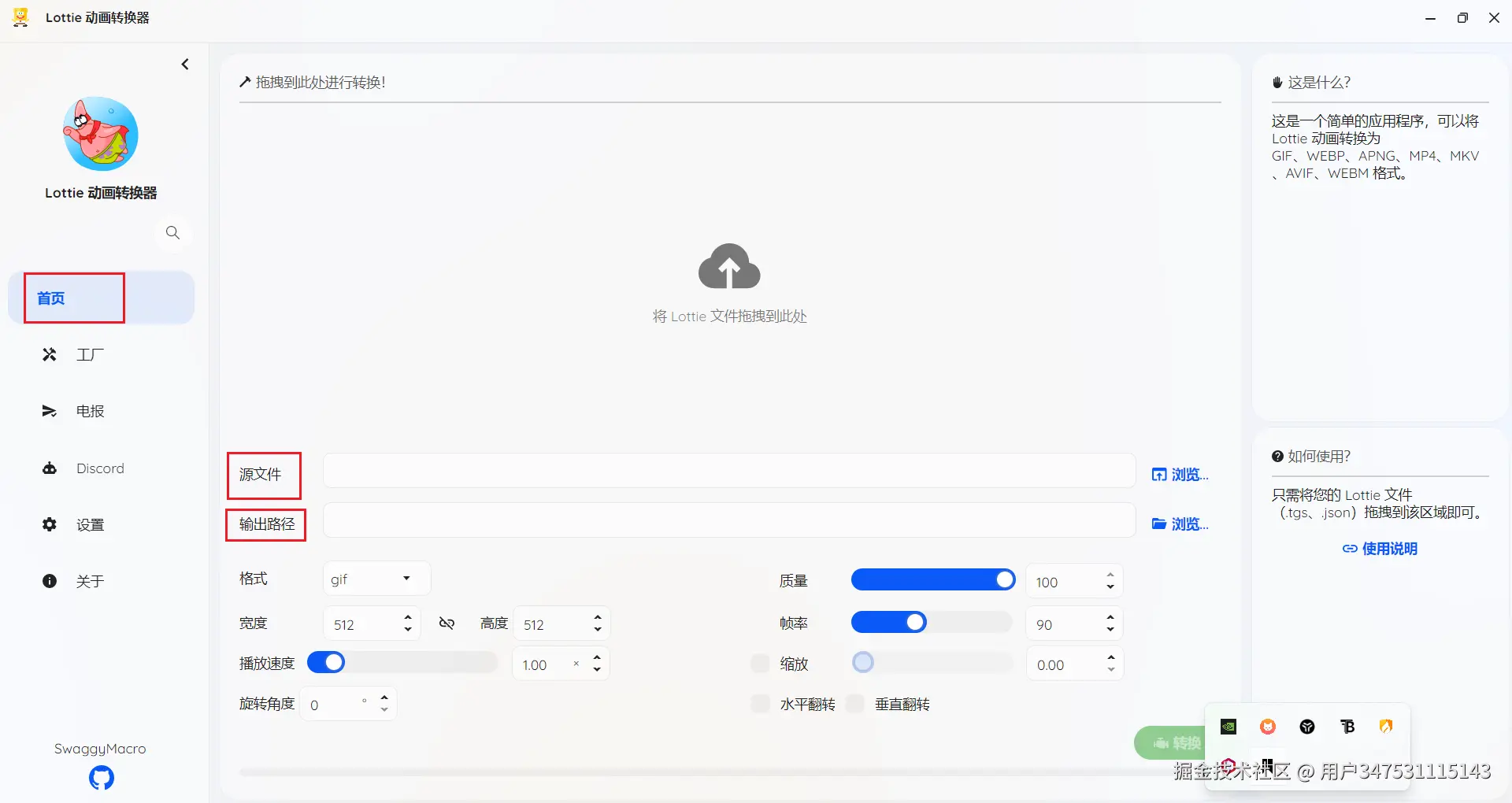Click the NVIDIA icon in tray popup
The width and height of the screenshot is (1512, 803).
point(1228,727)
